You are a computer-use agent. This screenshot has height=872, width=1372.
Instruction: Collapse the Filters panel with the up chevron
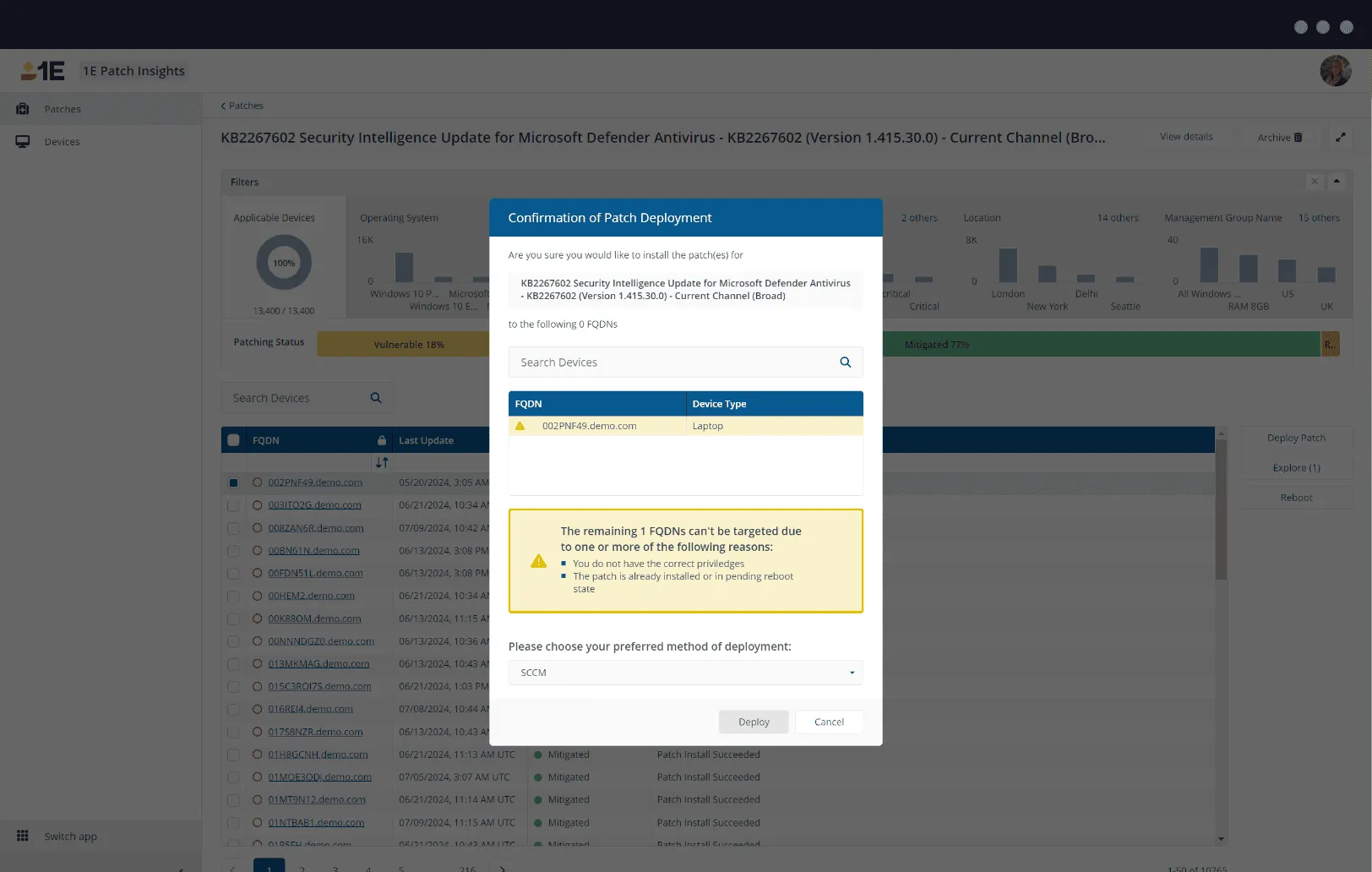tap(1337, 181)
